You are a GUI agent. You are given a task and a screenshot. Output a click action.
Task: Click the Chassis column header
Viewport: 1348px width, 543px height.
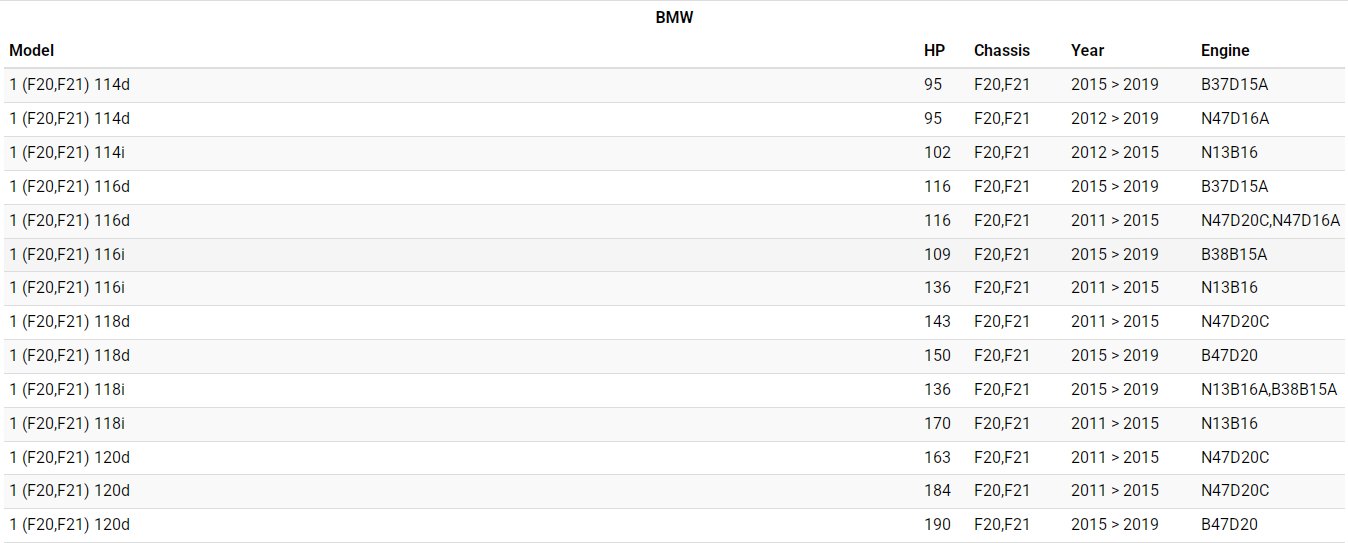pyautogui.click(x=1001, y=50)
